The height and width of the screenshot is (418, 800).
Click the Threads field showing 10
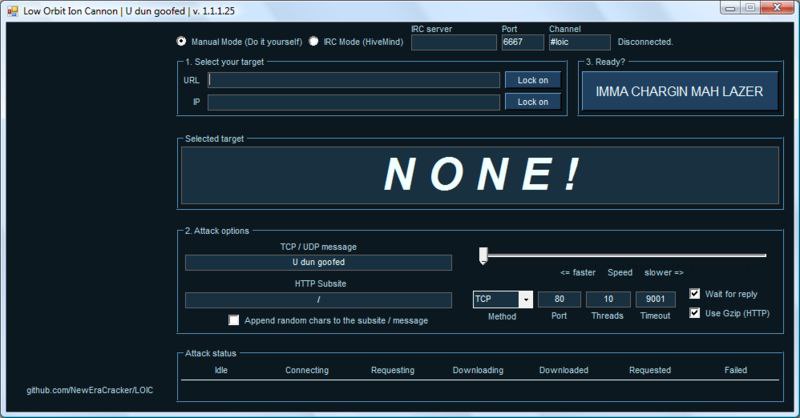[x=607, y=299]
